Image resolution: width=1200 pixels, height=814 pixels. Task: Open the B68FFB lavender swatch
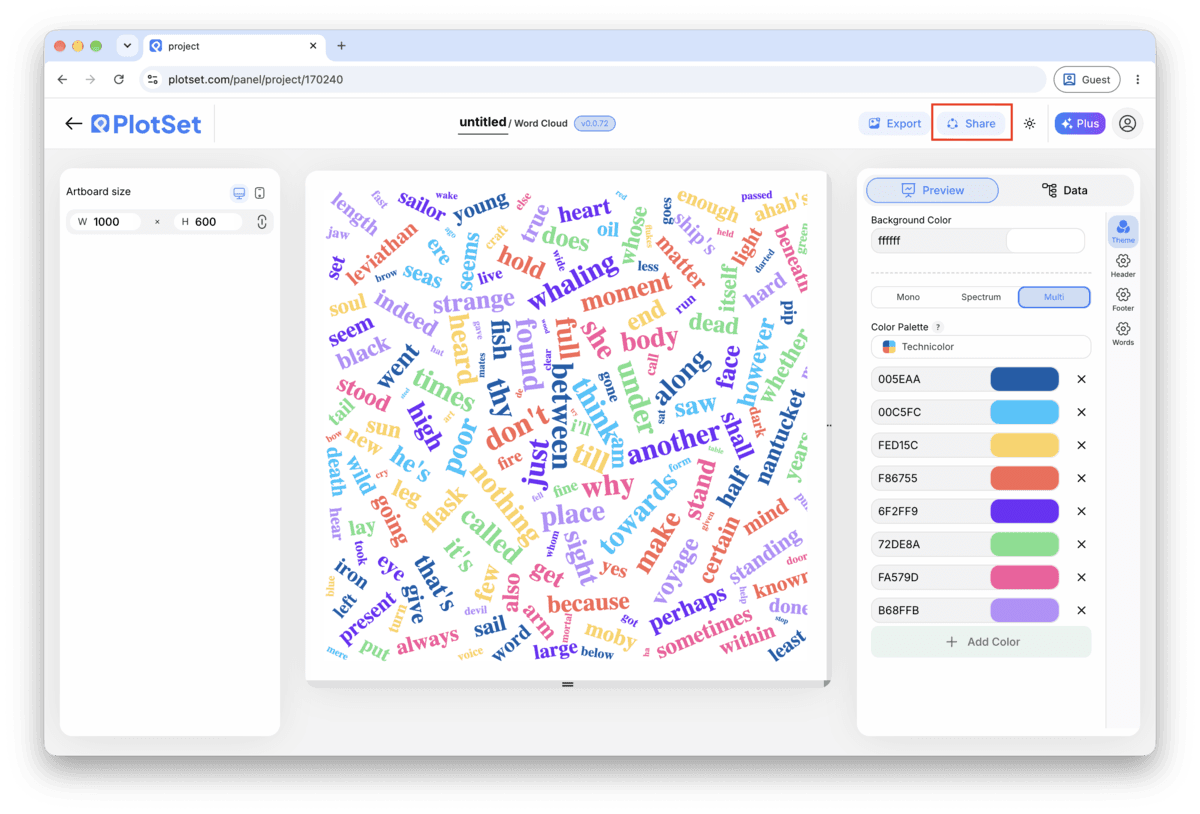tap(1024, 610)
